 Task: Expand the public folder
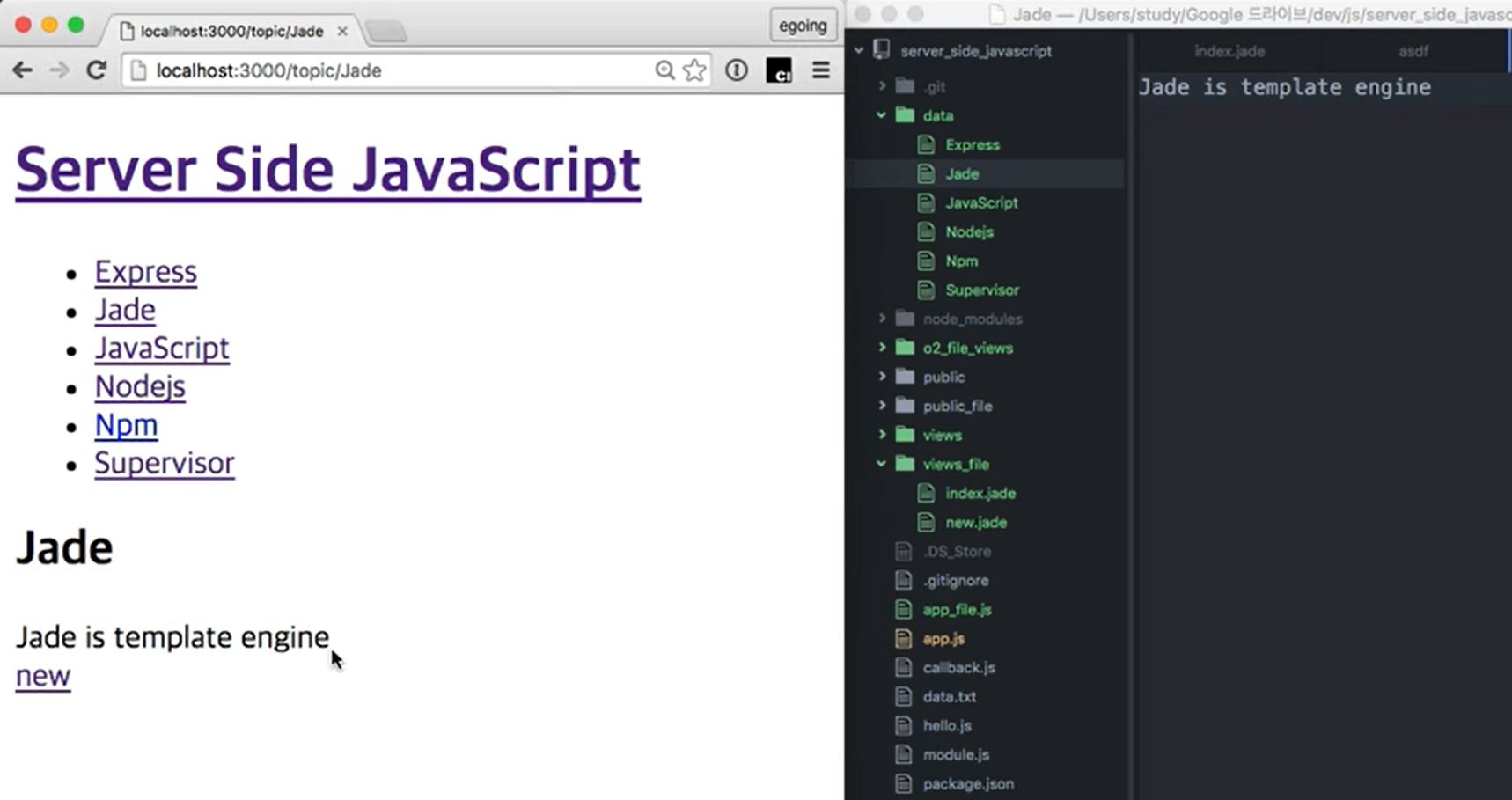pos(882,377)
